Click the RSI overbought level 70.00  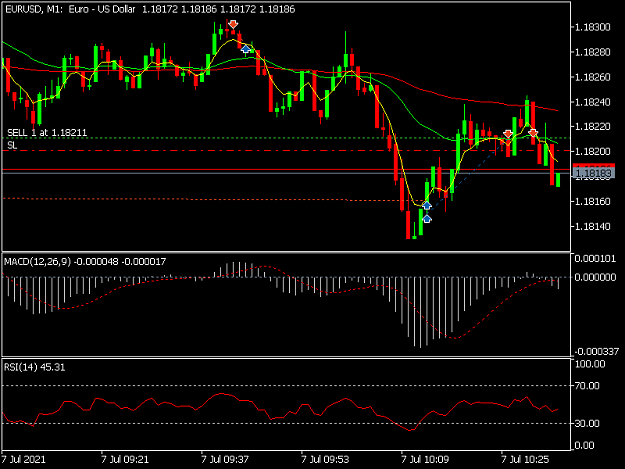tap(587, 386)
